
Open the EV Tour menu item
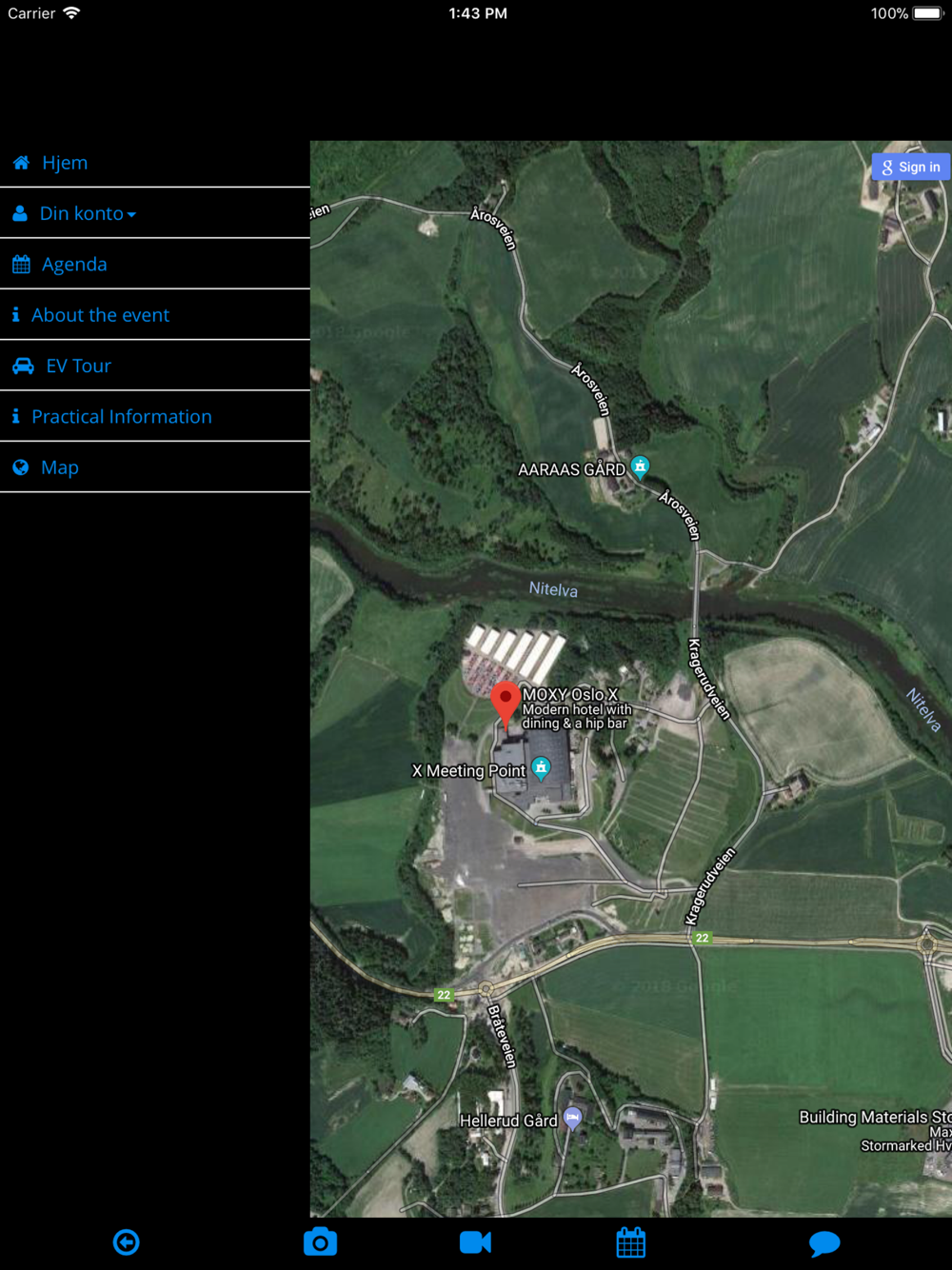155,366
